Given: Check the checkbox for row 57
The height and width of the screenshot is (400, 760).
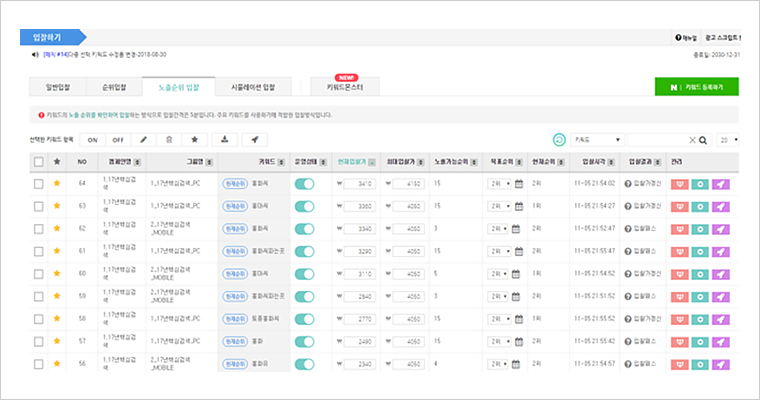Looking at the screenshot, I should pyautogui.click(x=39, y=342).
